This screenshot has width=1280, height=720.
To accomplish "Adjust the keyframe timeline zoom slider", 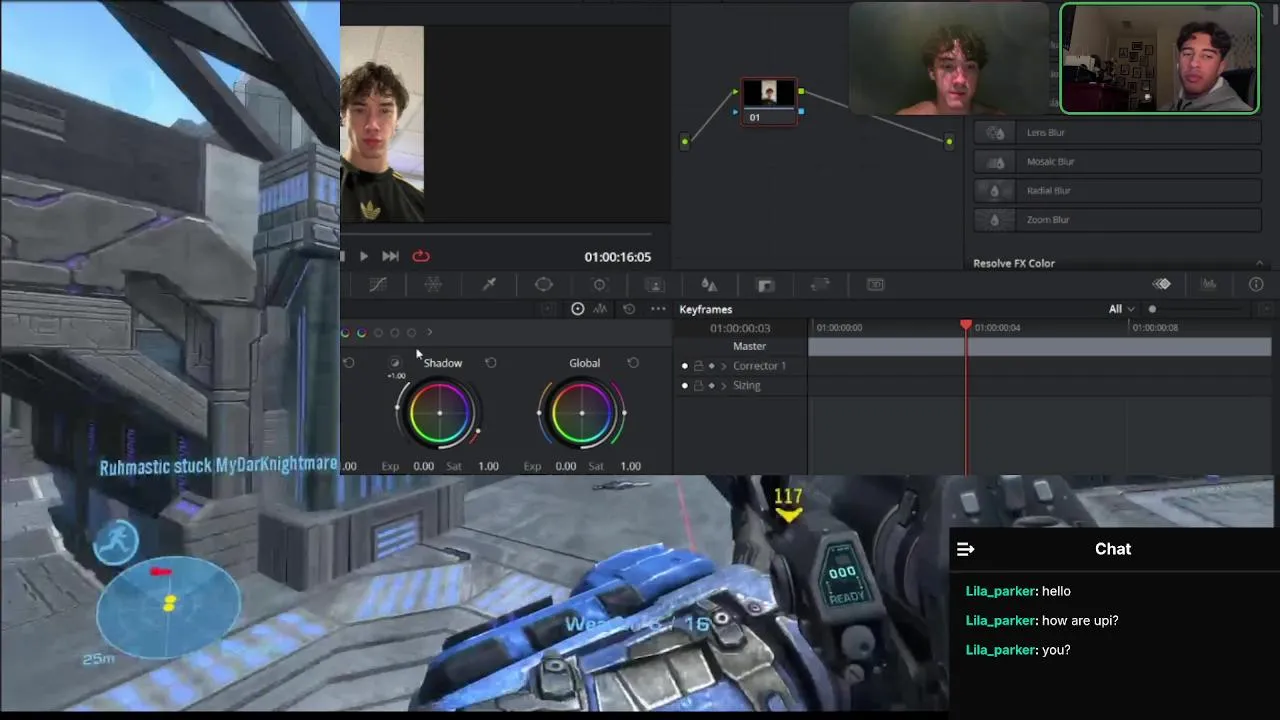I will (x=1152, y=309).
